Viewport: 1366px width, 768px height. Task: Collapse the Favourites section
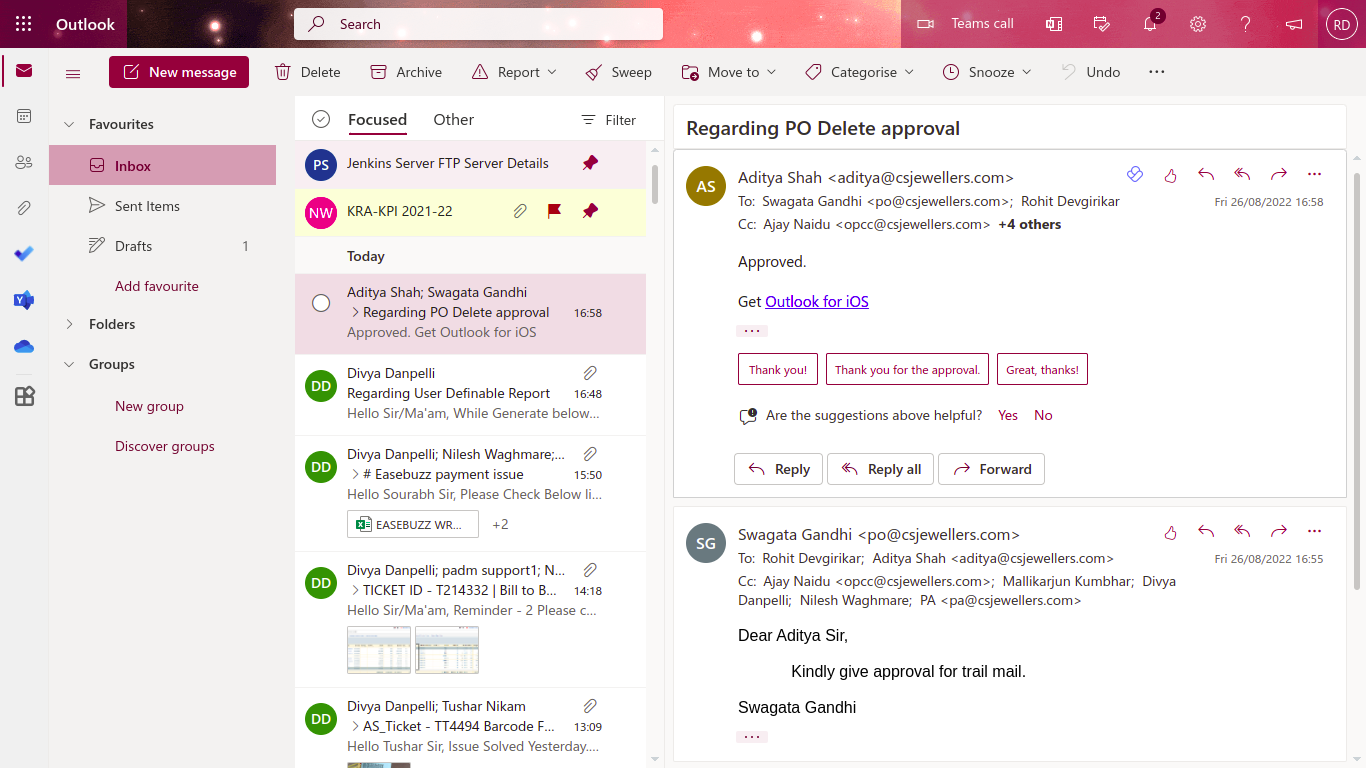tap(69, 125)
